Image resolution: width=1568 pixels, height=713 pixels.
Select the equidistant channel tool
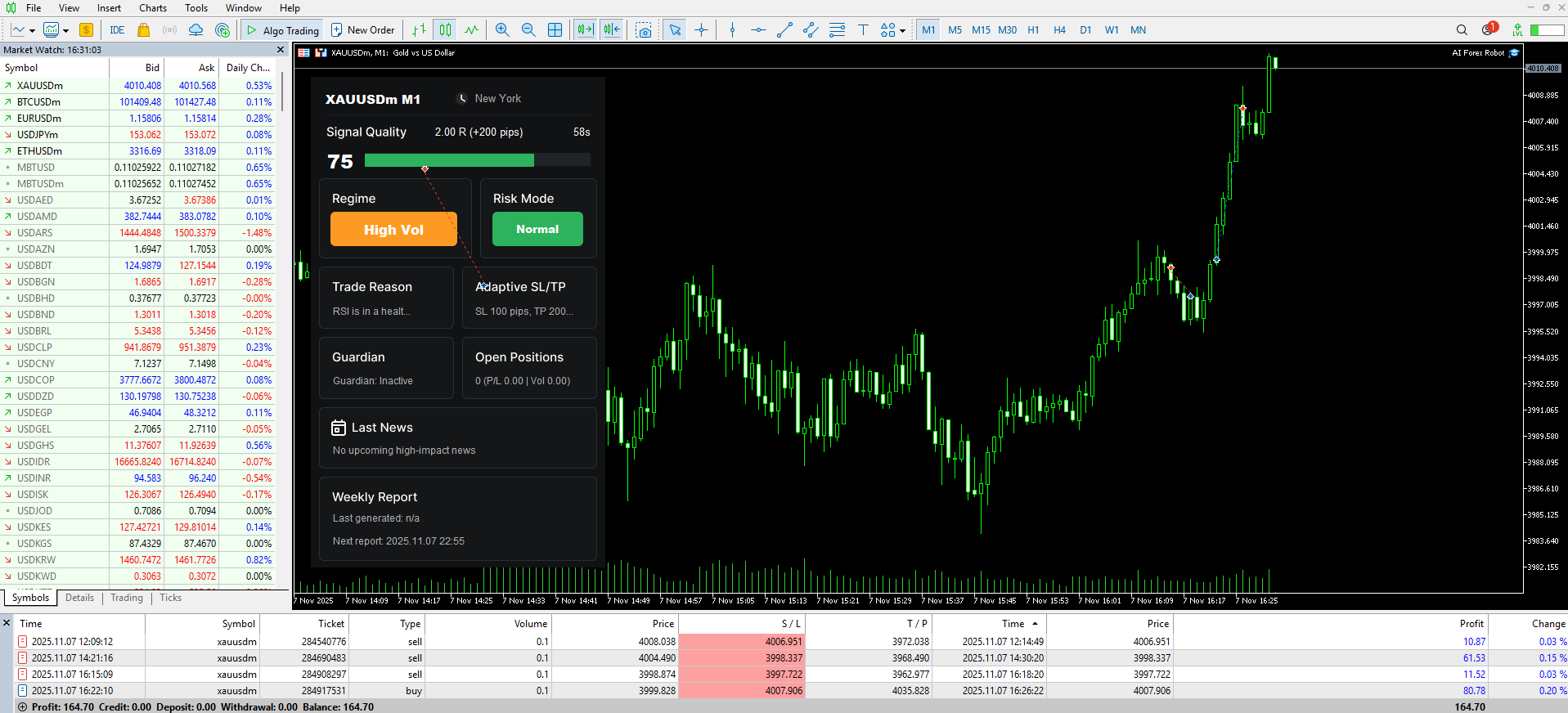coord(811,30)
